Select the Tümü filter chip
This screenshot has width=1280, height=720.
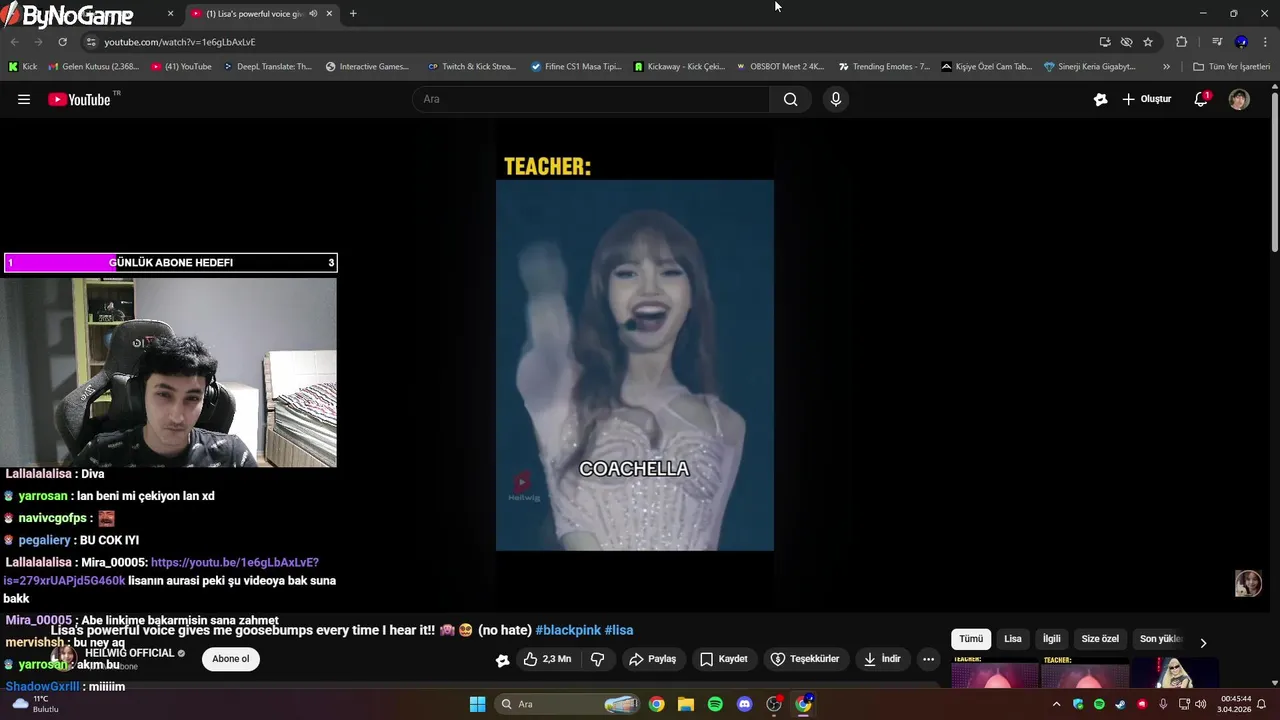tap(971, 639)
